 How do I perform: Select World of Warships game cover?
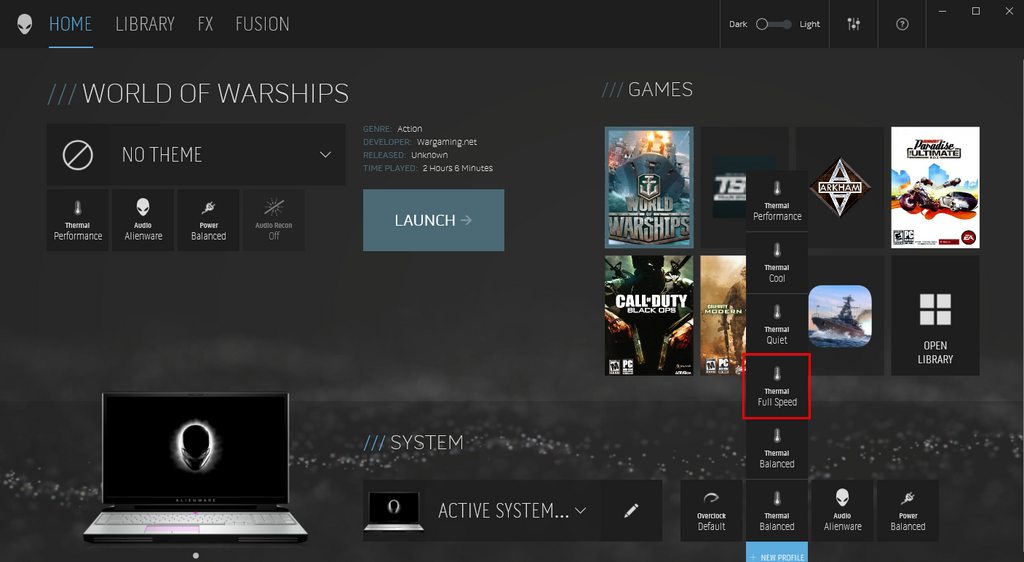coord(649,187)
